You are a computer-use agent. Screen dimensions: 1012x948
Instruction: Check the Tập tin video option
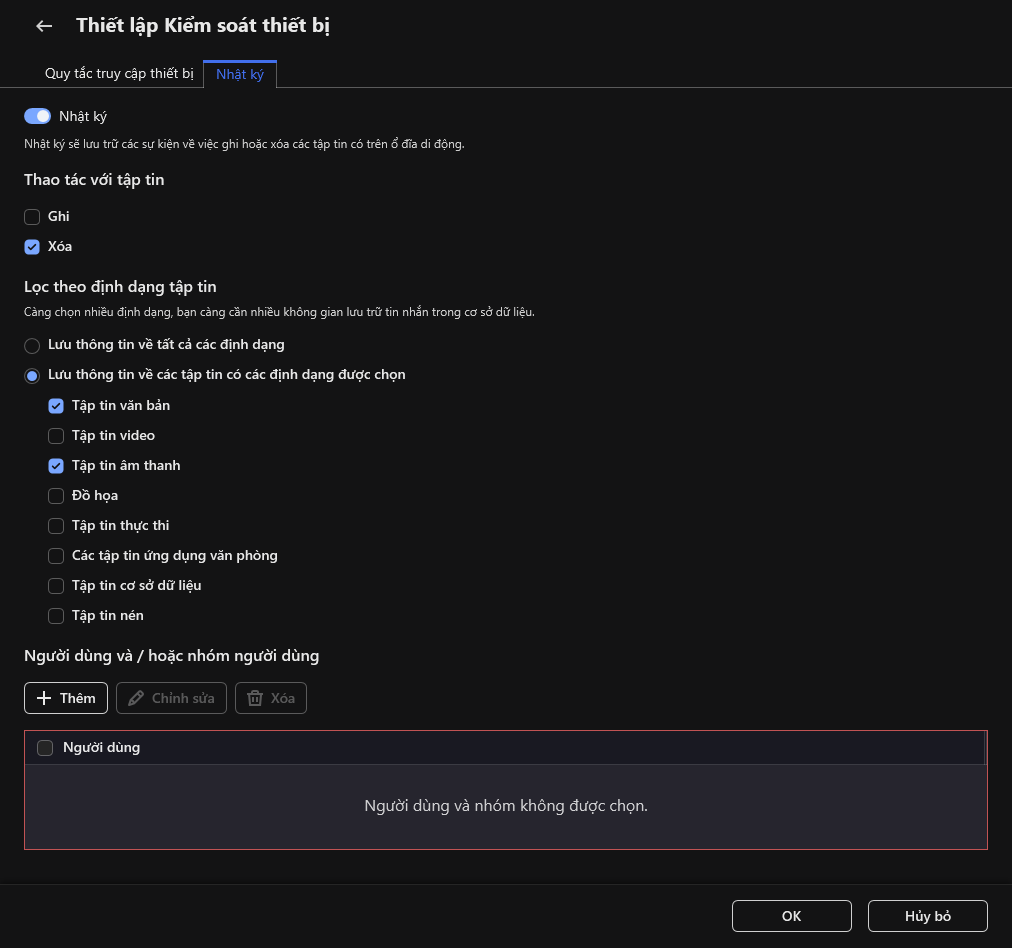coord(56,435)
